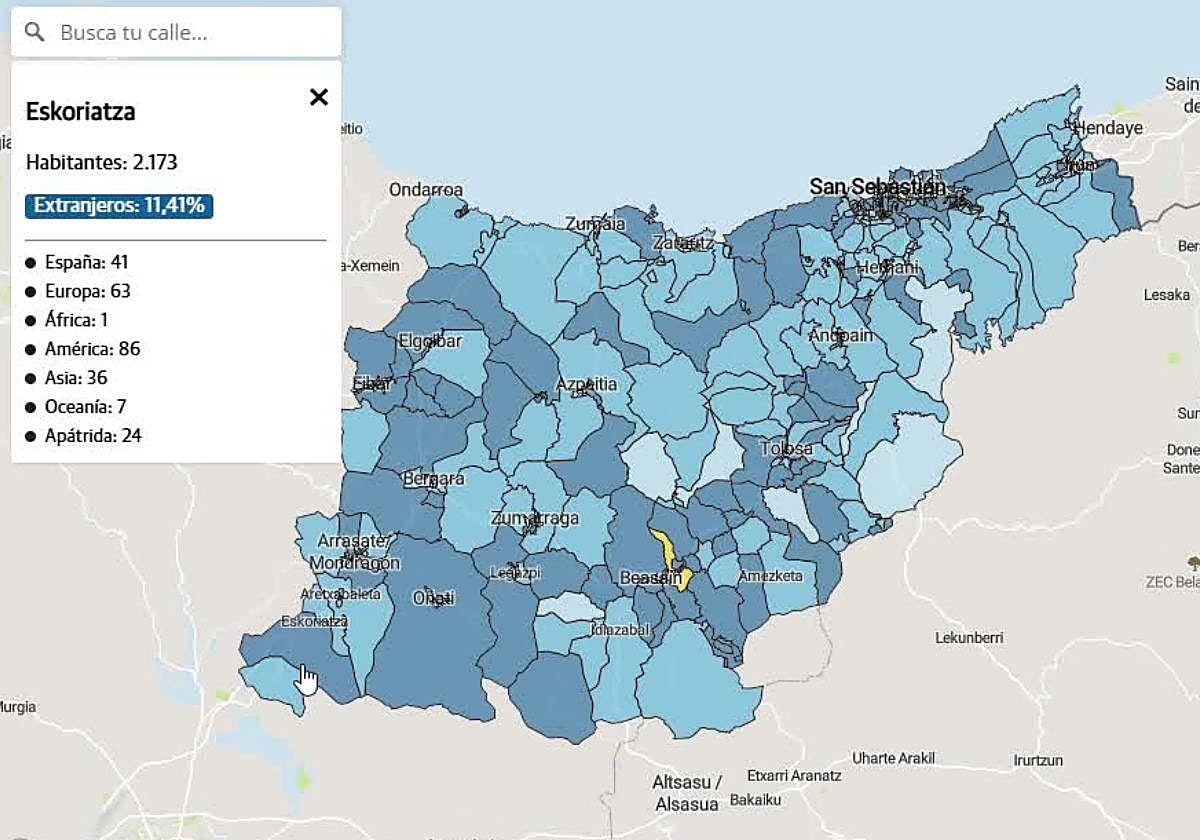
Task: Click the 'España: 41' list entry
Action: (86, 262)
